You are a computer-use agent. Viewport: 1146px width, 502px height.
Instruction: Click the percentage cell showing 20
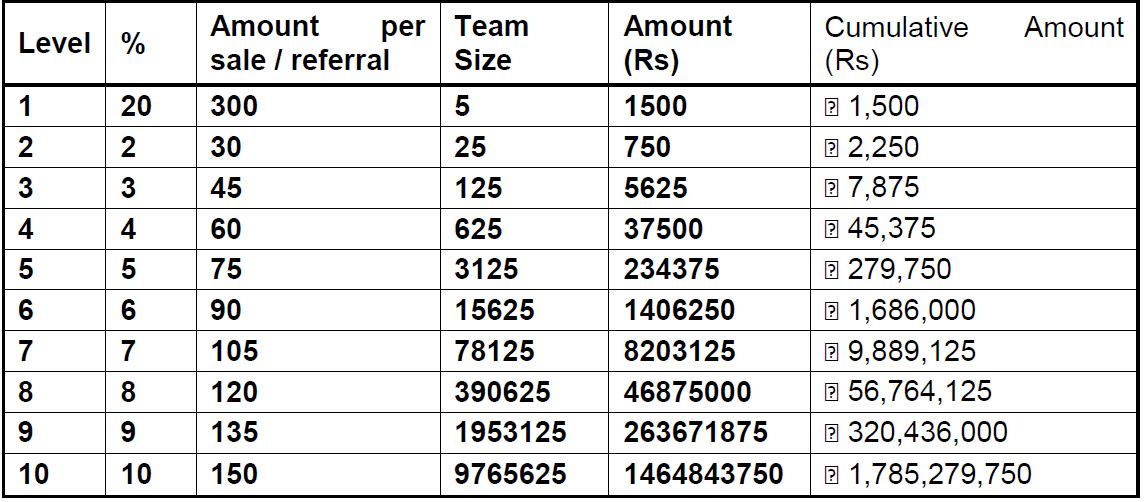(x=135, y=107)
